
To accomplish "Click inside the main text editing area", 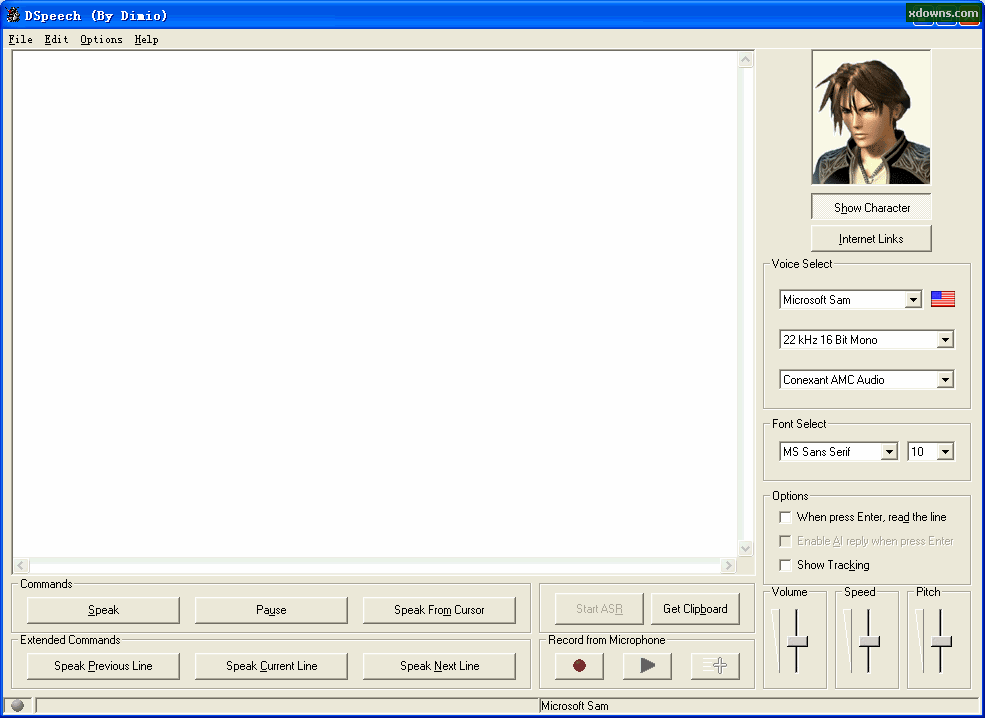I will pos(375,300).
